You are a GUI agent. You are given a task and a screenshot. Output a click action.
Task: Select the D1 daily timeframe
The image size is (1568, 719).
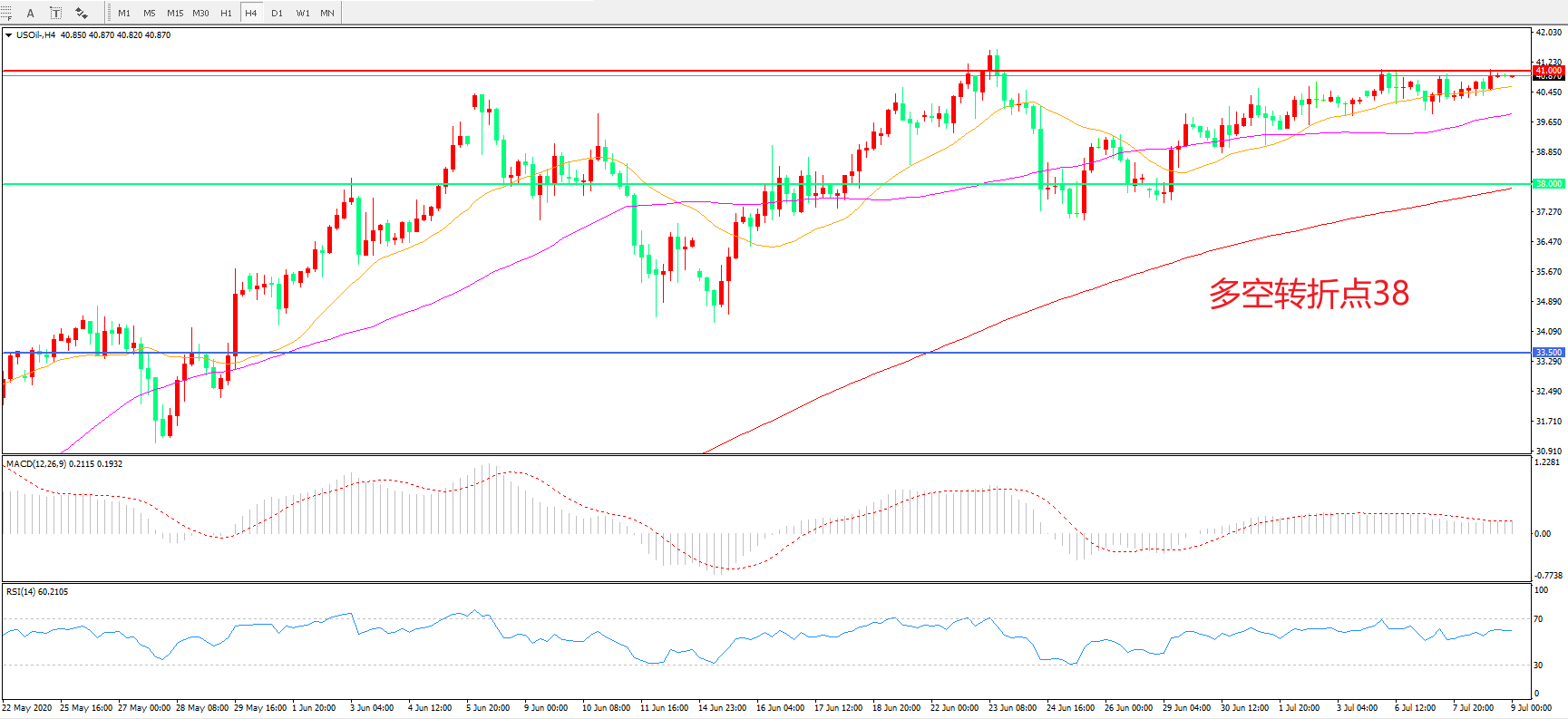click(x=277, y=13)
